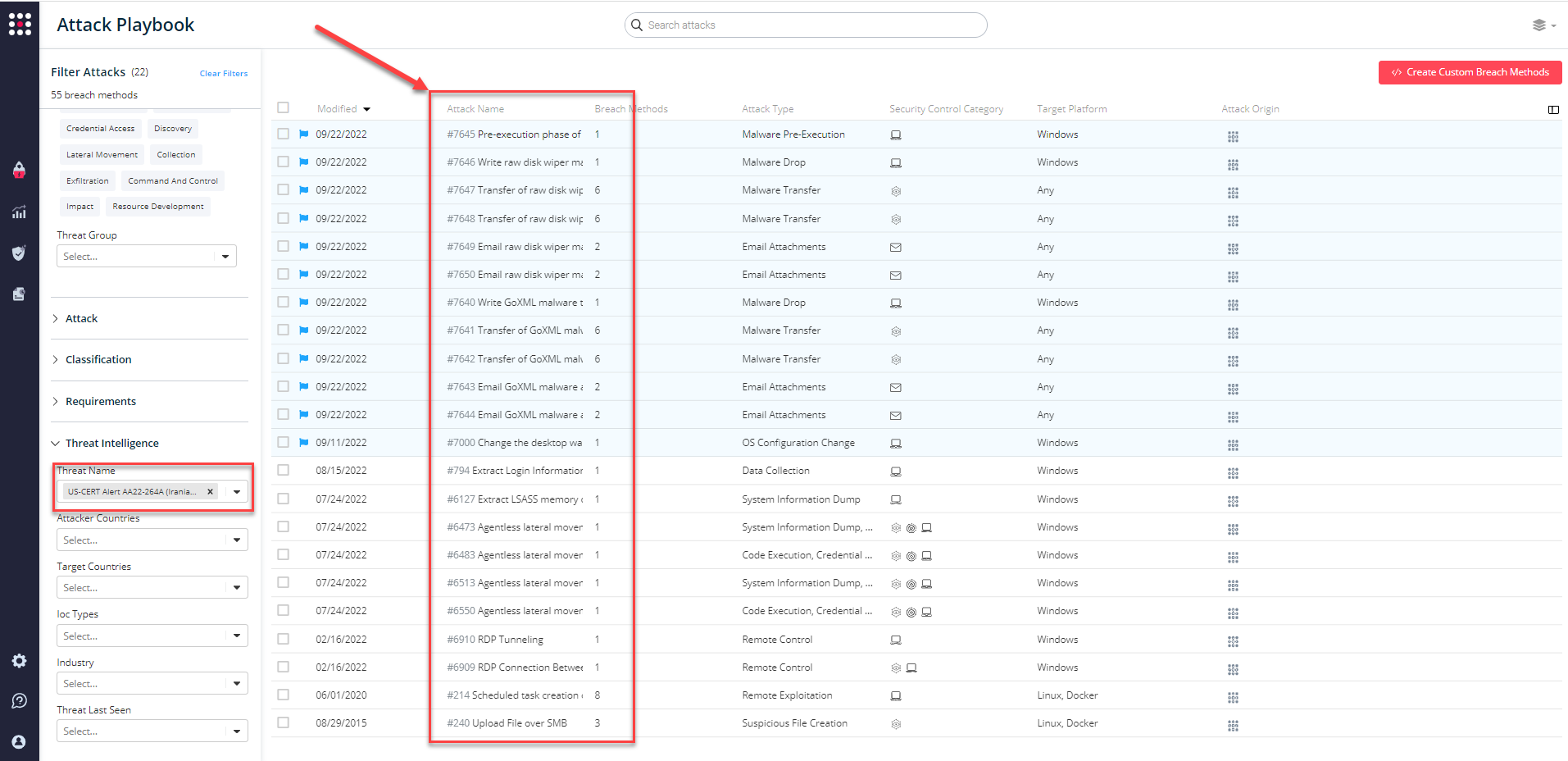1568x761 pixels.
Task: Collapse the Threat Intelligence section
Action: (111, 443)
